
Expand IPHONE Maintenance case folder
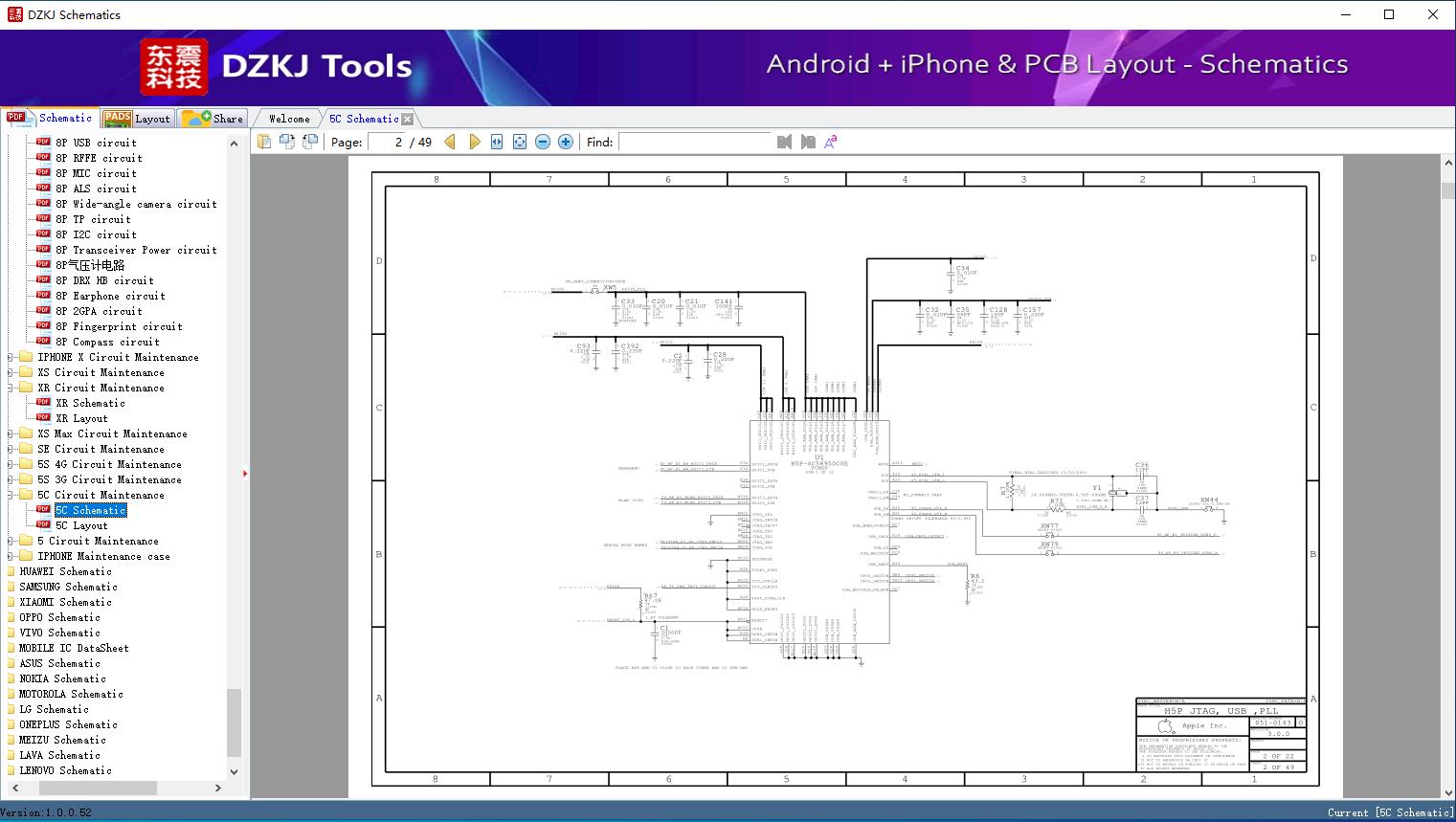tap(11, 556)
